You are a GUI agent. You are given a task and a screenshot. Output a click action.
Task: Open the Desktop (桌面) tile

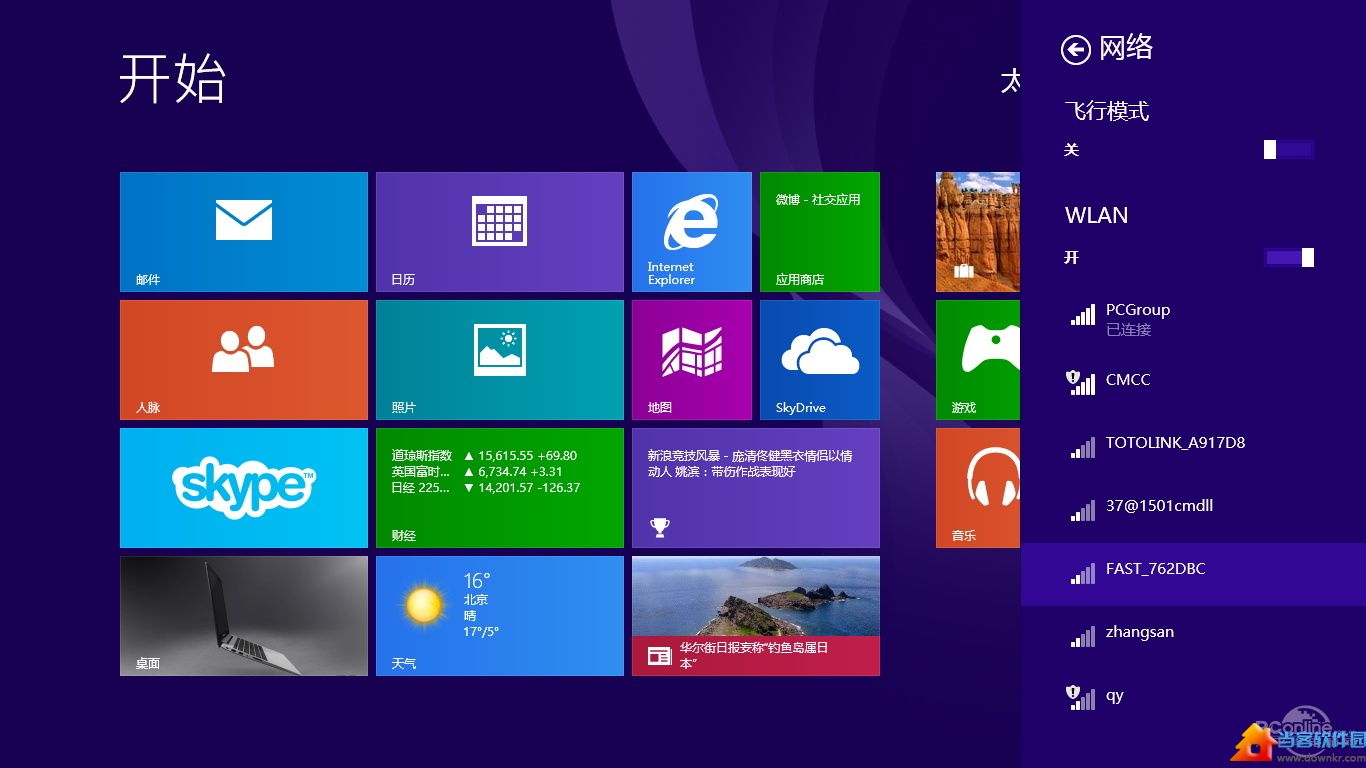244,616
